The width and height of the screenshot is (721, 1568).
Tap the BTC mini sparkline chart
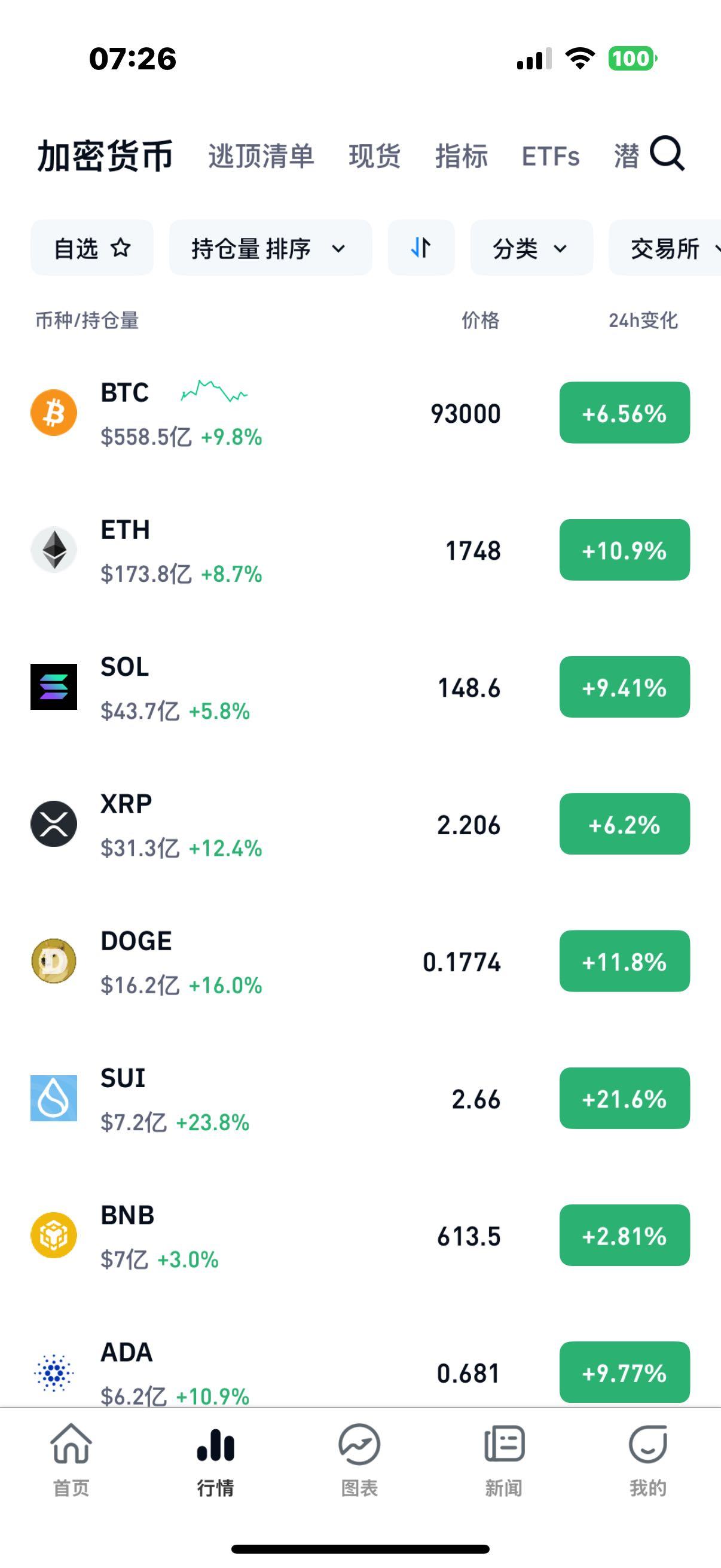click(x=214, y=391)
